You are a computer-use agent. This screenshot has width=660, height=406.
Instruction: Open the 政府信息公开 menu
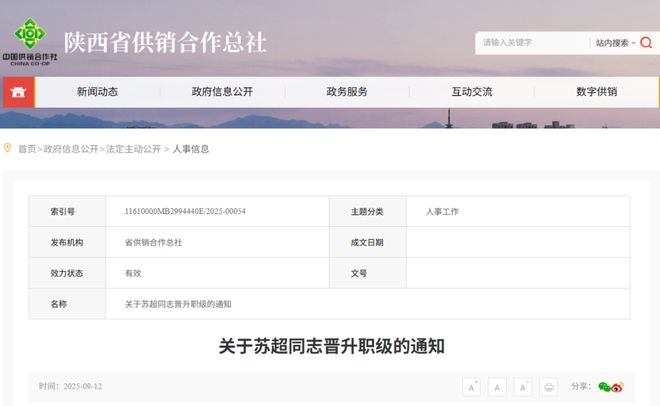222,92
